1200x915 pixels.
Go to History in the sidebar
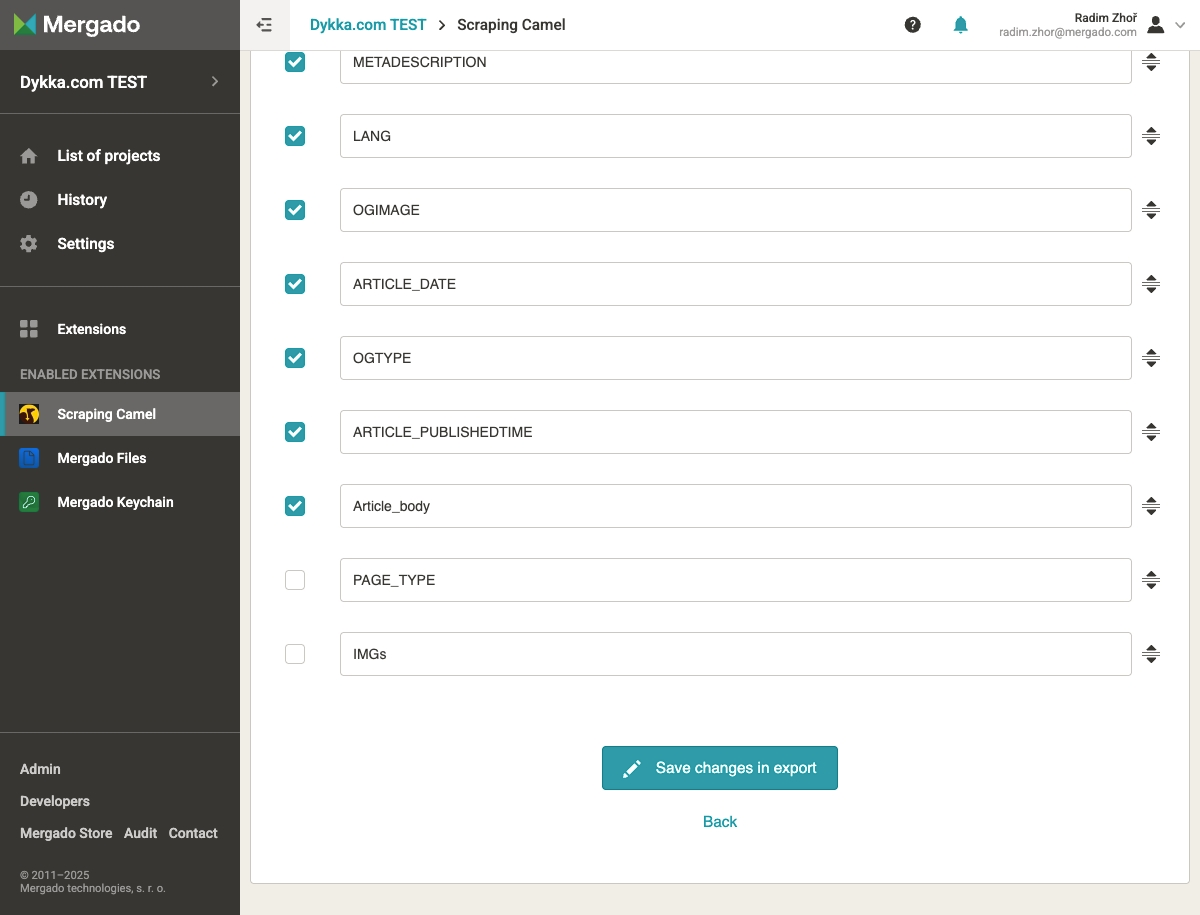click(x=82, y=200)
